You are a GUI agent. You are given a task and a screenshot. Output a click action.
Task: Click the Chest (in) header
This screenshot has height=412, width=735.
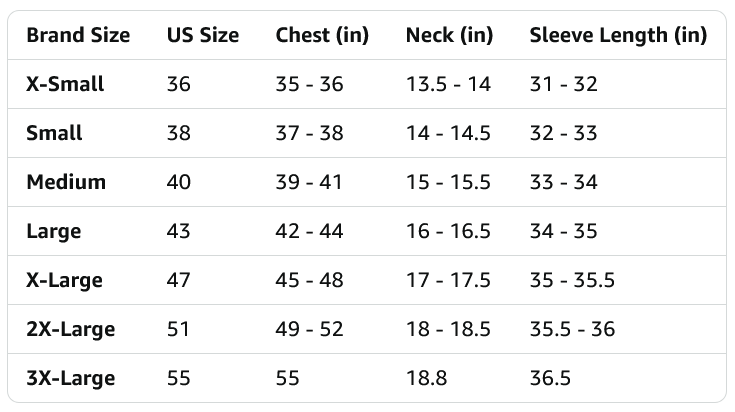pos(322,36)
